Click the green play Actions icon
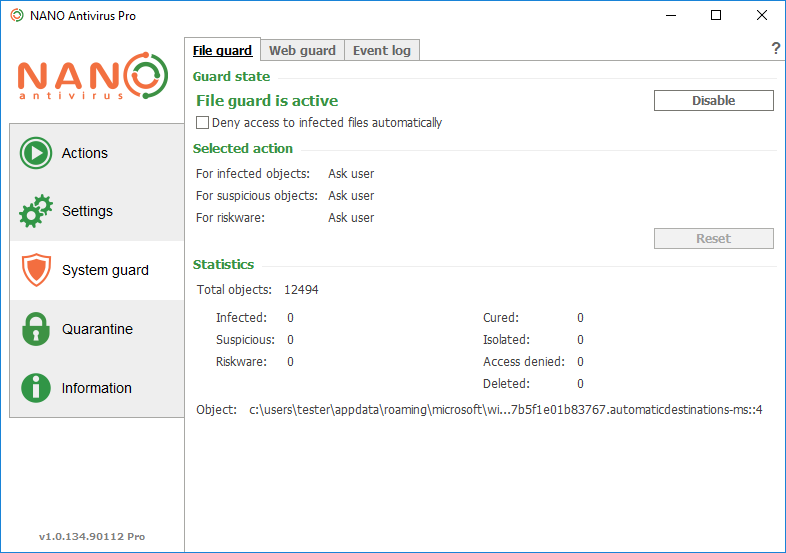Image resolution: width=786 pixels, height=553 pixels. (x=36, y=153)
